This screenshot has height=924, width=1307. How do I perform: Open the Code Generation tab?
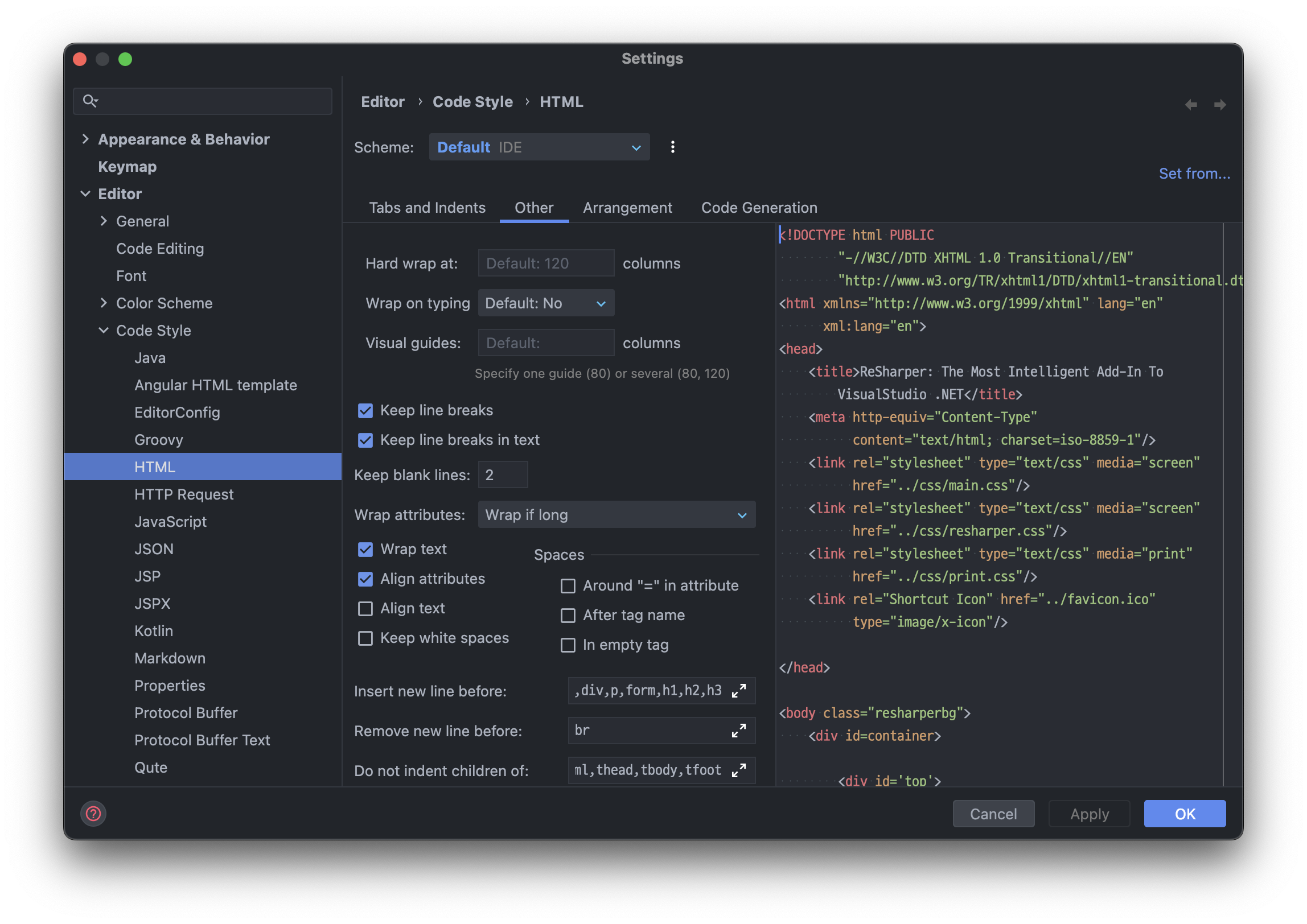(759, 208)
